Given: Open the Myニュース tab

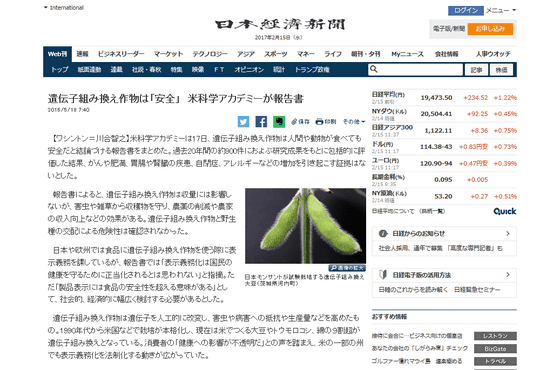Looking at the screenshot, I should click(407, 54).
